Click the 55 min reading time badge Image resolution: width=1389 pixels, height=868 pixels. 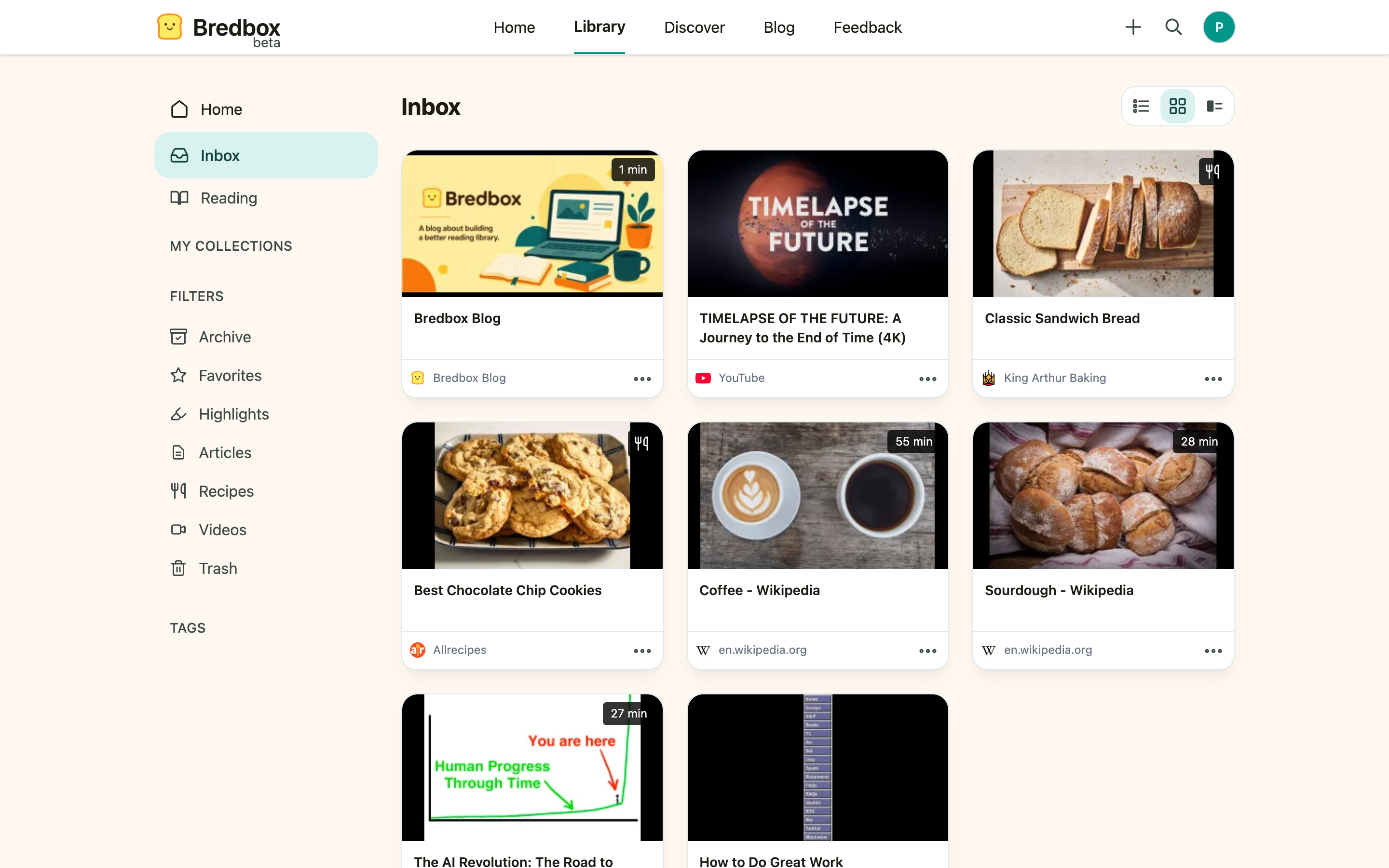click(914, 441)
